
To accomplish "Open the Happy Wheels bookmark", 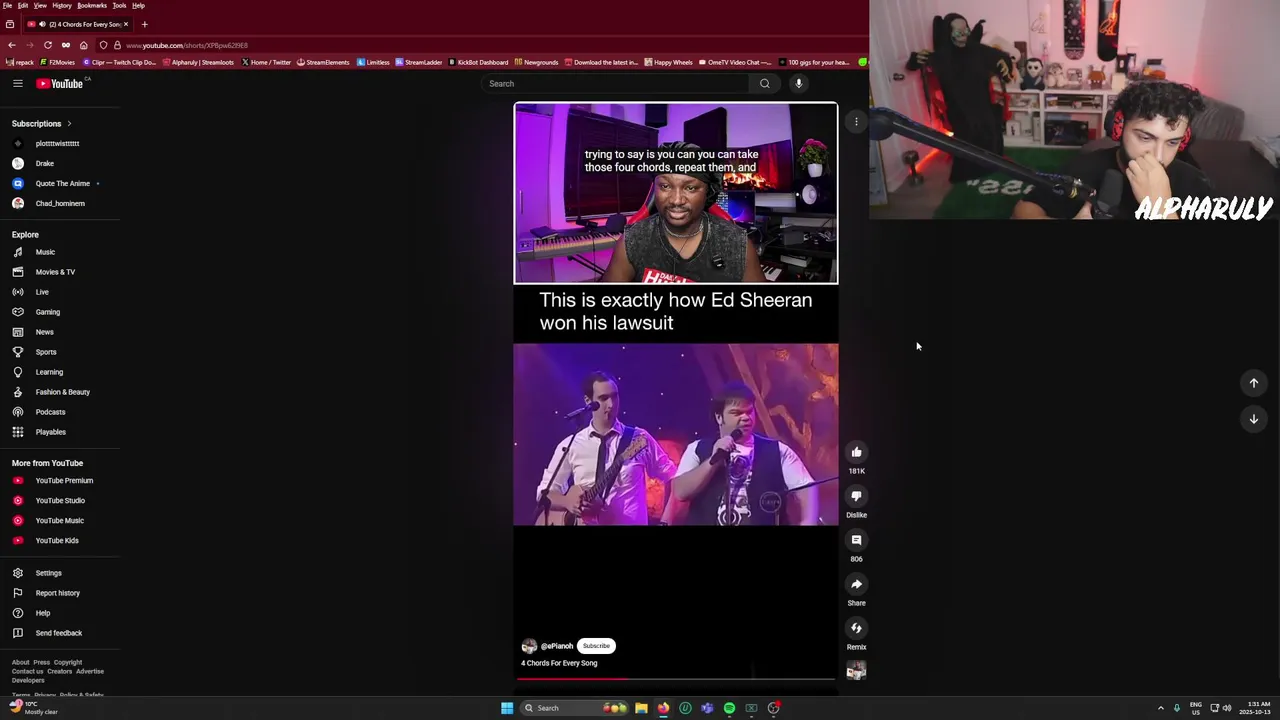I will [x=668, y=62].
